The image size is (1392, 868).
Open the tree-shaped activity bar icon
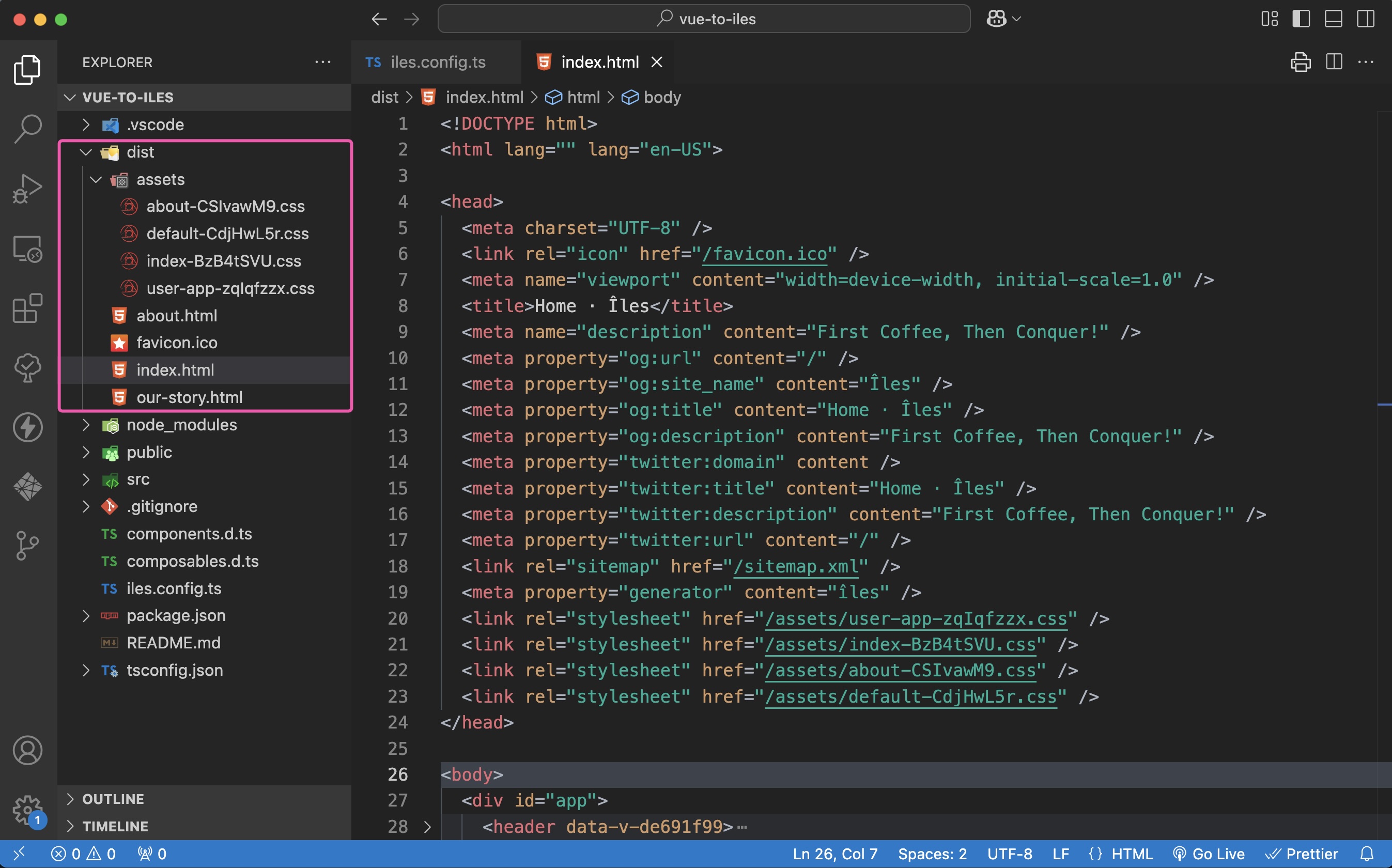27,368
